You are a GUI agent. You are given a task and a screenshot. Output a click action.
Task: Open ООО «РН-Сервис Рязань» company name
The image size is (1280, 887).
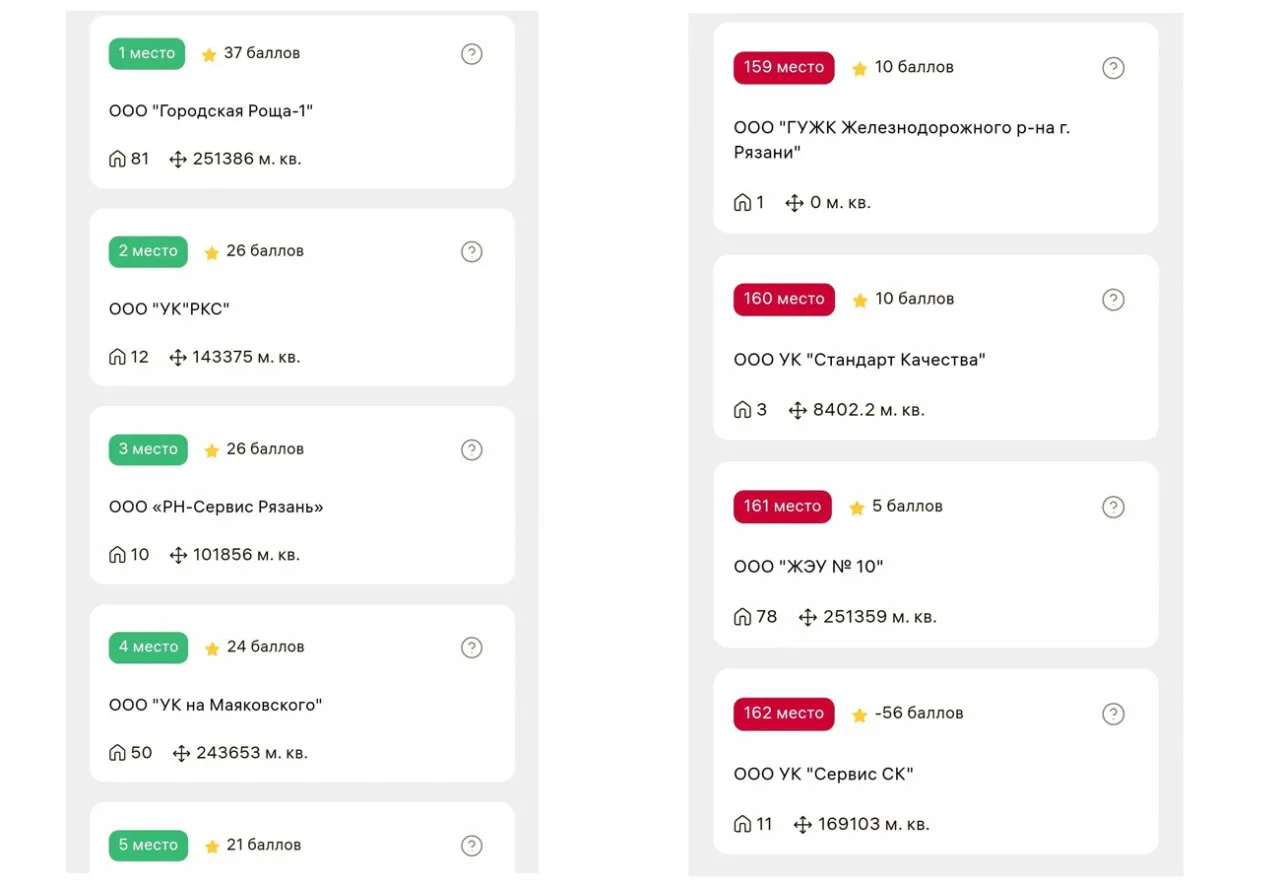pyautogui.click(x=216, y=507)
